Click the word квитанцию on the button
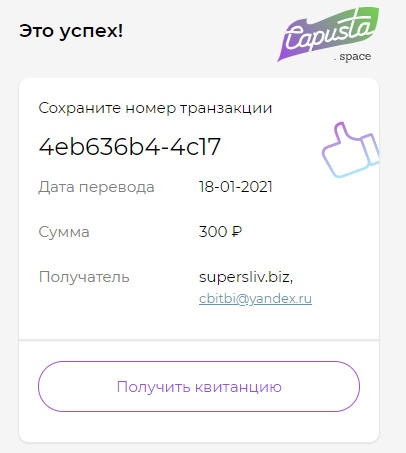 click(x=238, y=387)
